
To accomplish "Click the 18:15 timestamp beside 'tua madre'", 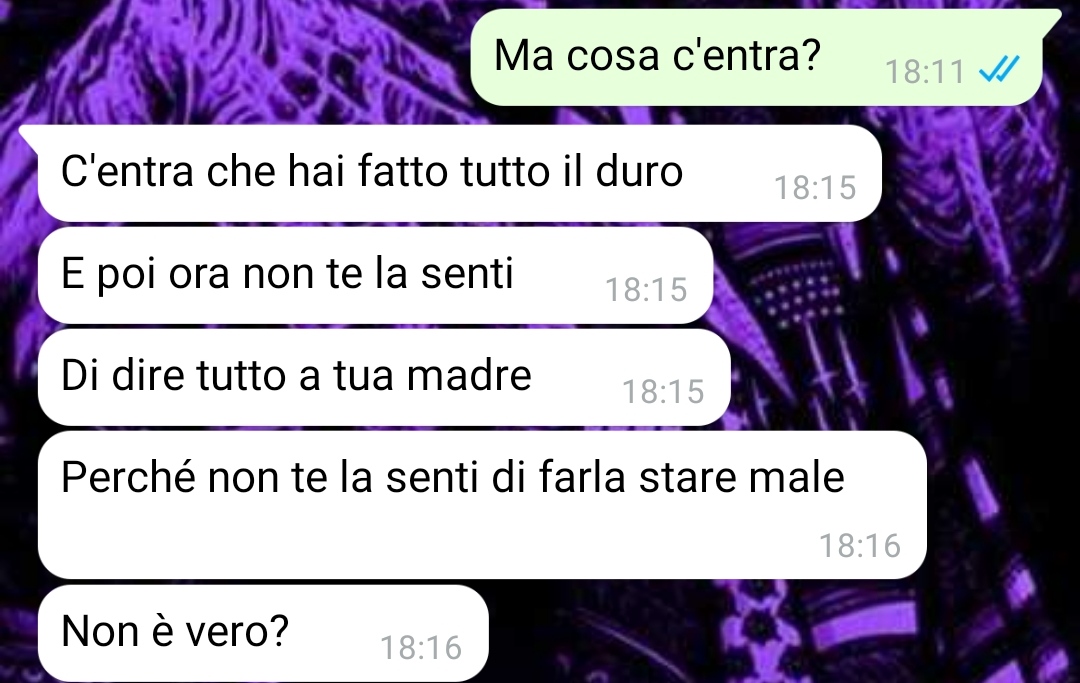I will click(663, 391).
